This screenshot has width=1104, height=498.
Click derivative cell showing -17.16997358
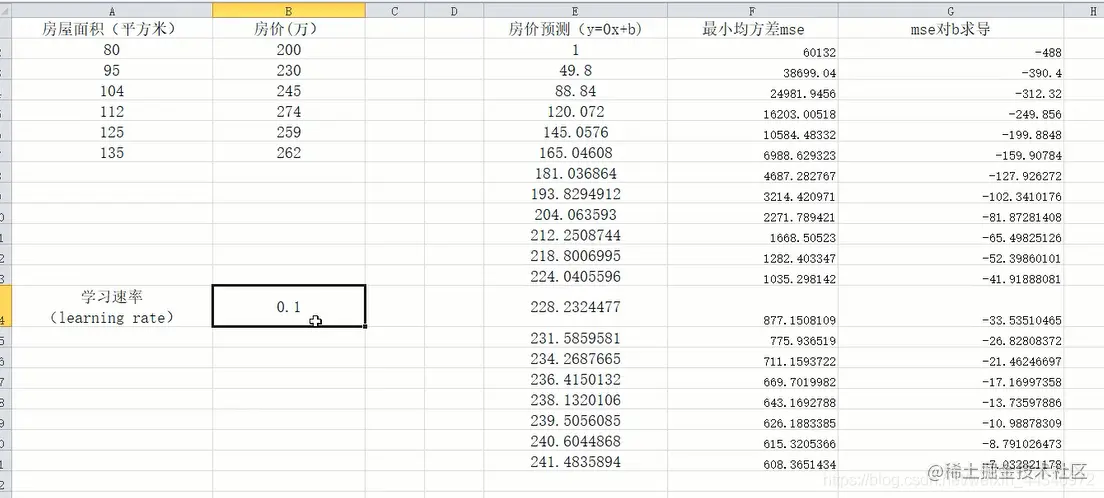click(x=951, y=380)
